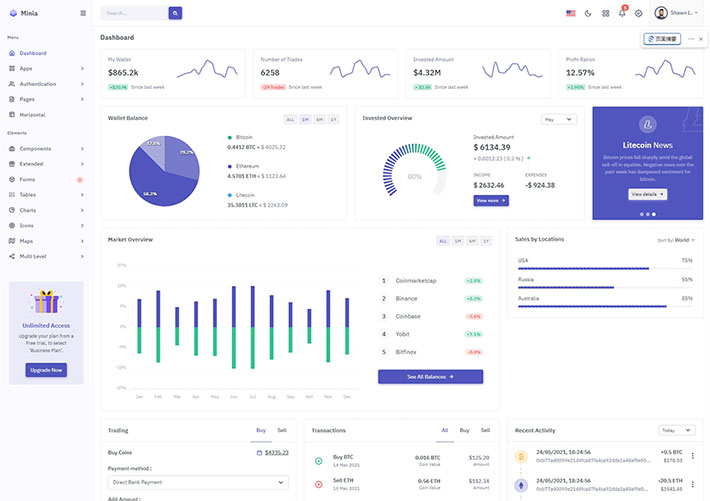The image size is (710, 501).
Task: Click the hamburger sidebar toggle icon
Action: (83, 13)
